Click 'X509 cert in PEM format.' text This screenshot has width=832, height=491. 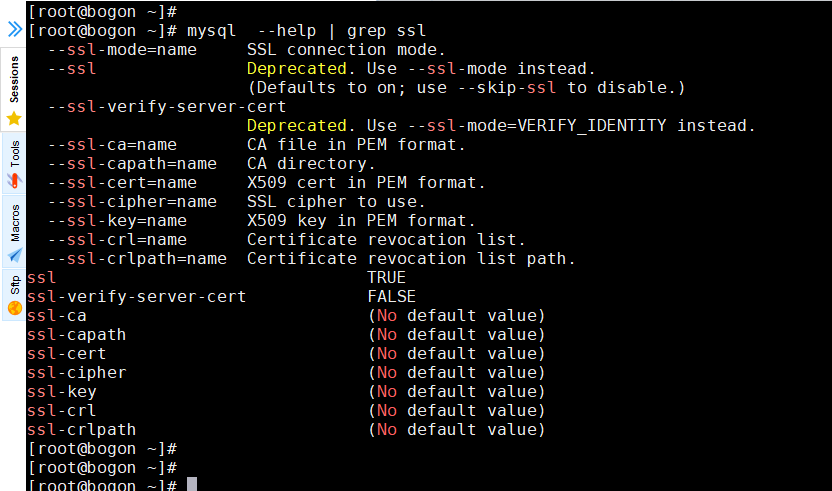(x=366, y=183)
